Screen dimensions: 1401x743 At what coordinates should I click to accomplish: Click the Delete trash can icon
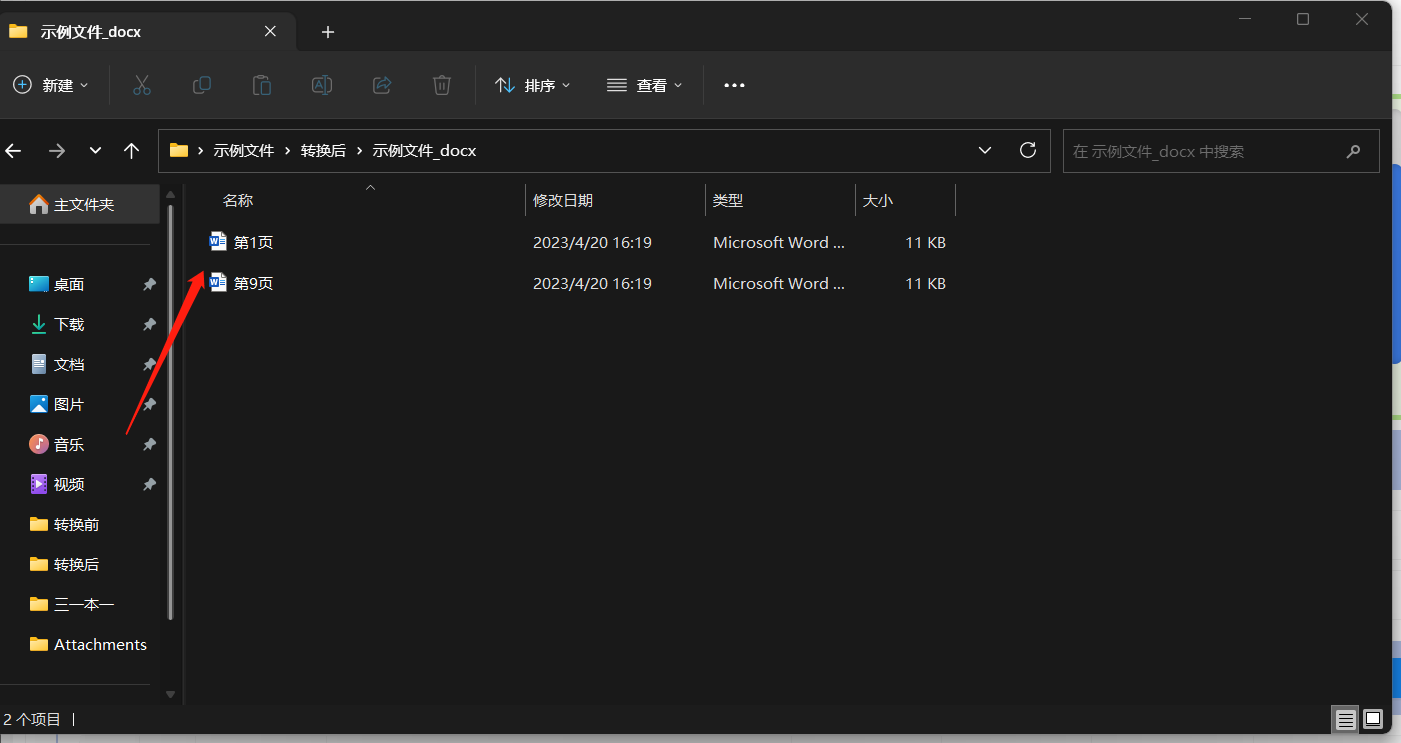[441, 85]
